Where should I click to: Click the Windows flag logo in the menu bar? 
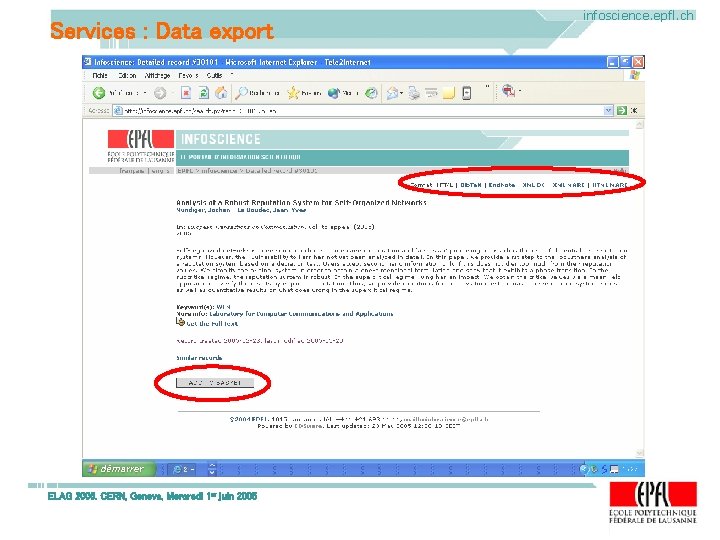[x=635, y=75]
